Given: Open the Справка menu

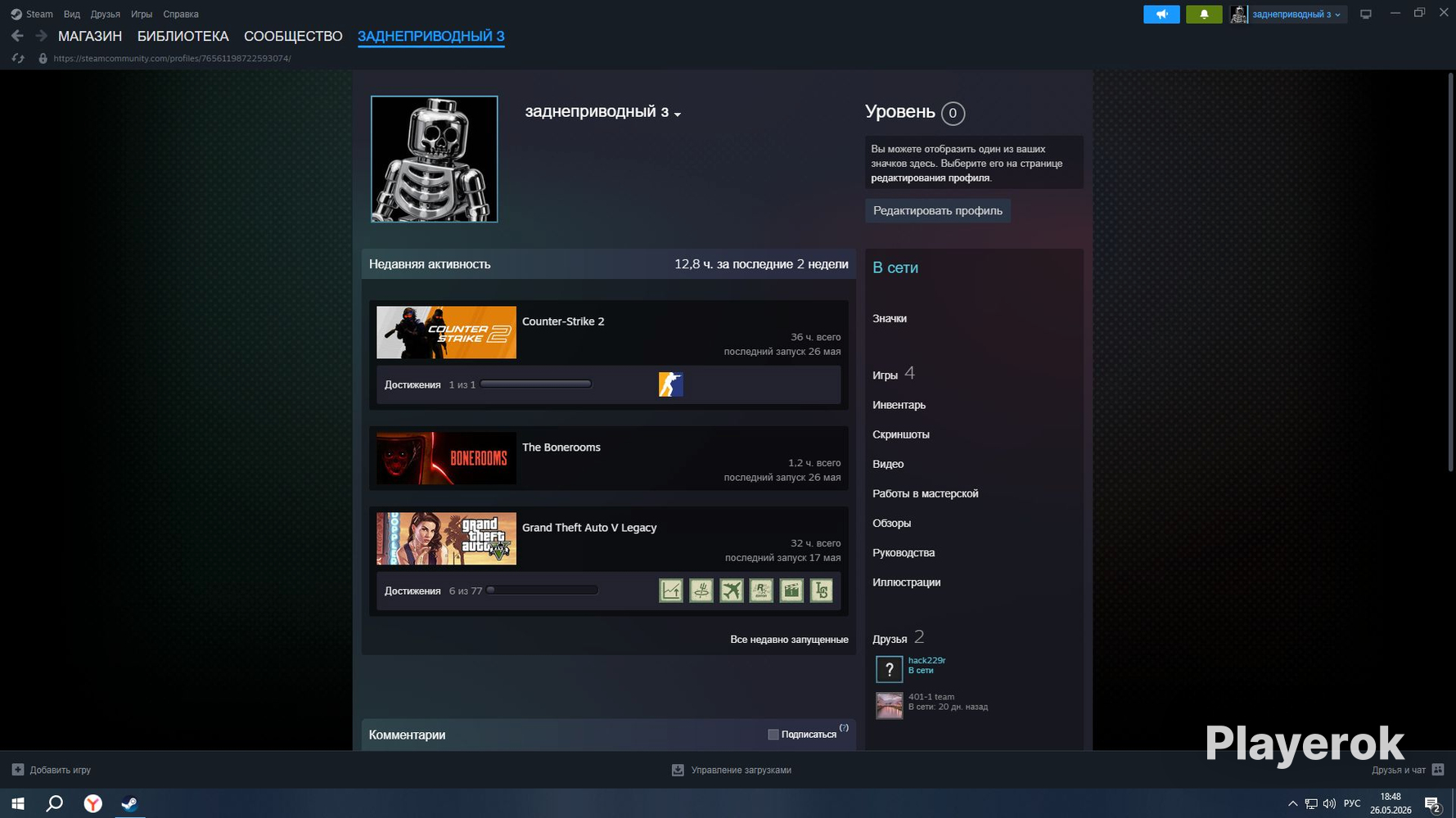Looking at the screenshot, I should tap(181, 14).
